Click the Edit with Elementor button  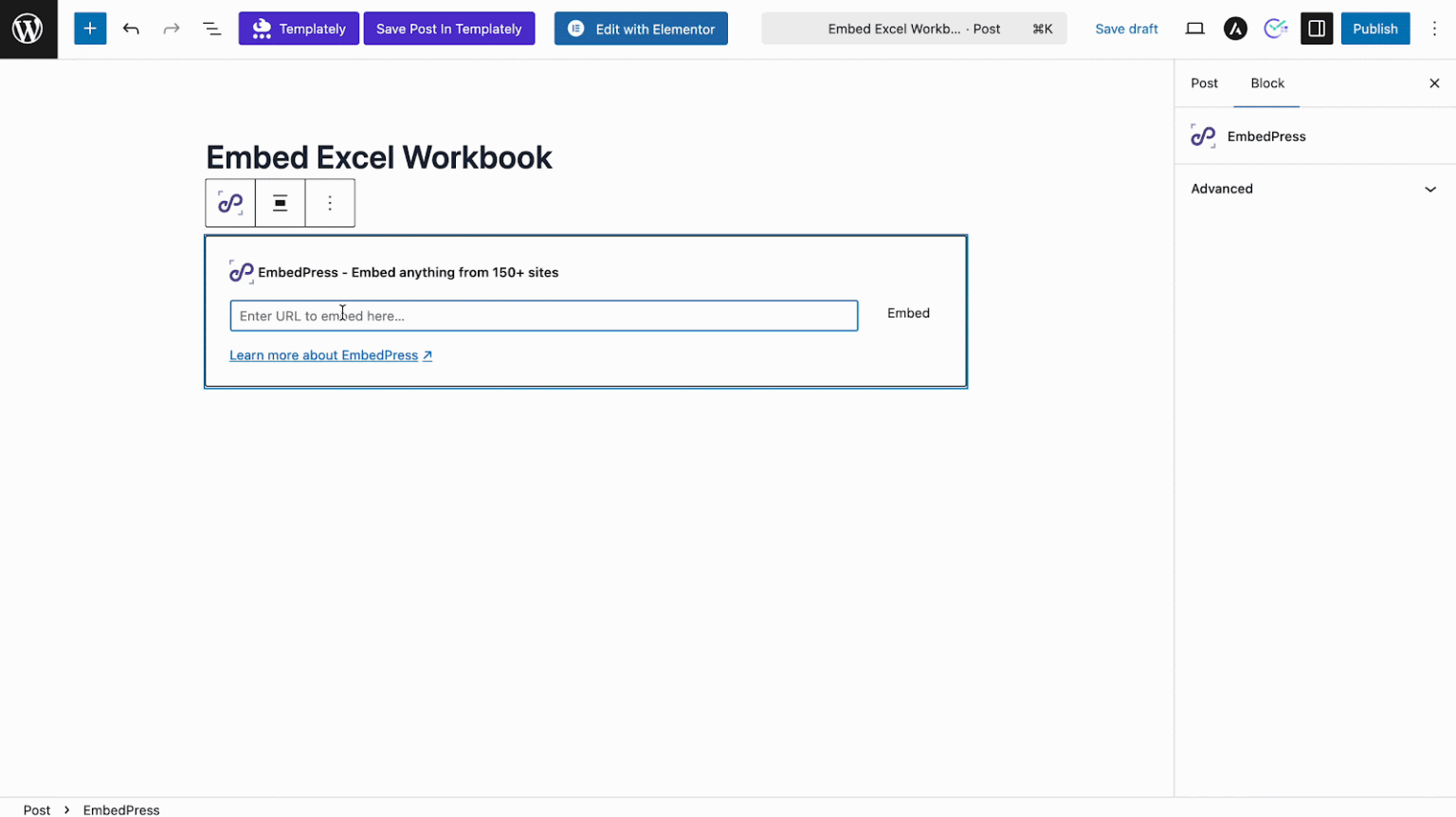641,28
